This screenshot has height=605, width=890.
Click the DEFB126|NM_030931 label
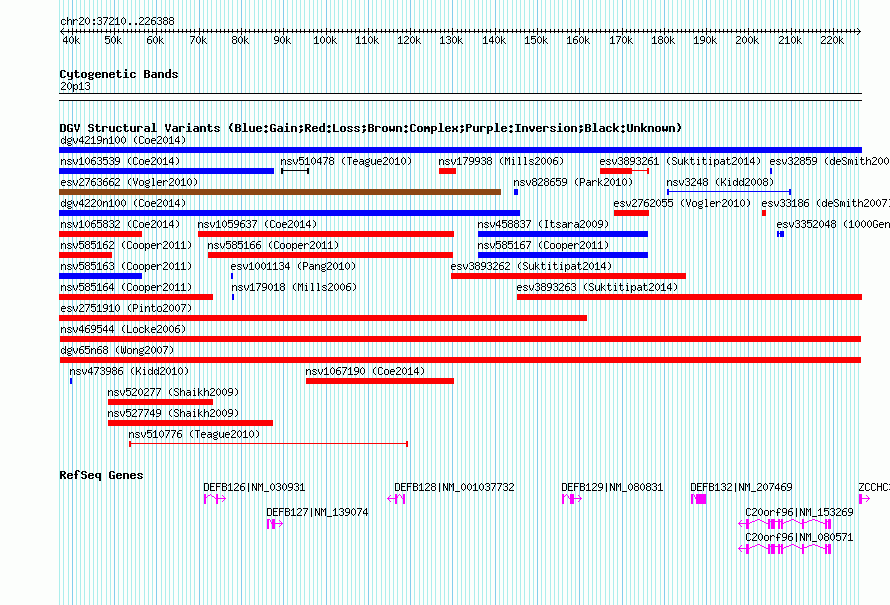pyautogui.click(x=254, y=488)
